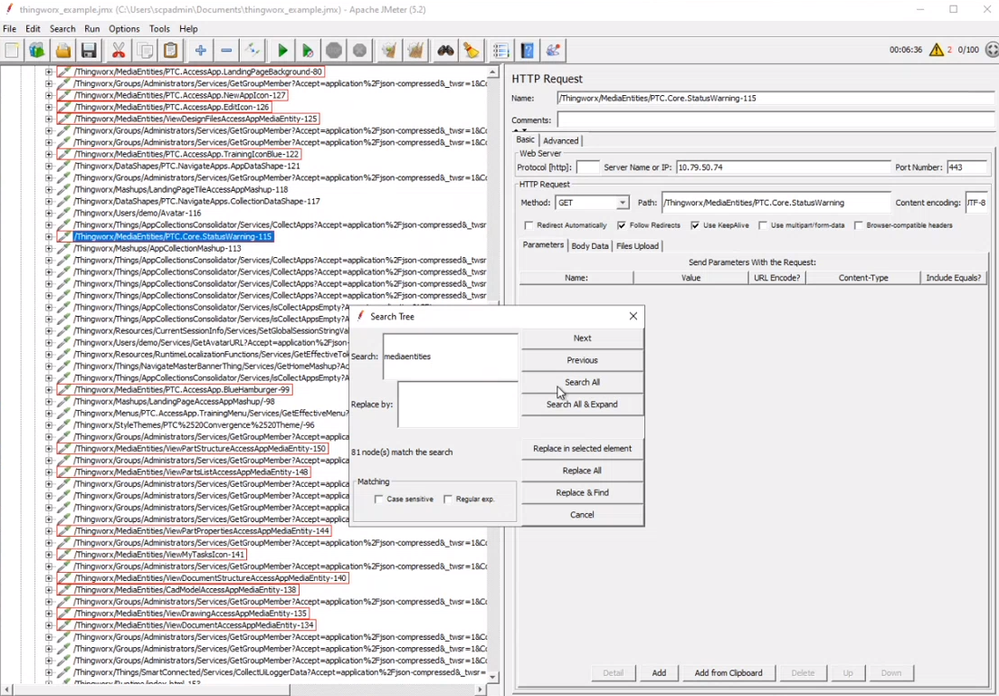Screen dimensions: 999x696
Task: Enable the Case sensitive checkbox
Action: pyautogui.click(x=379, y=499)
